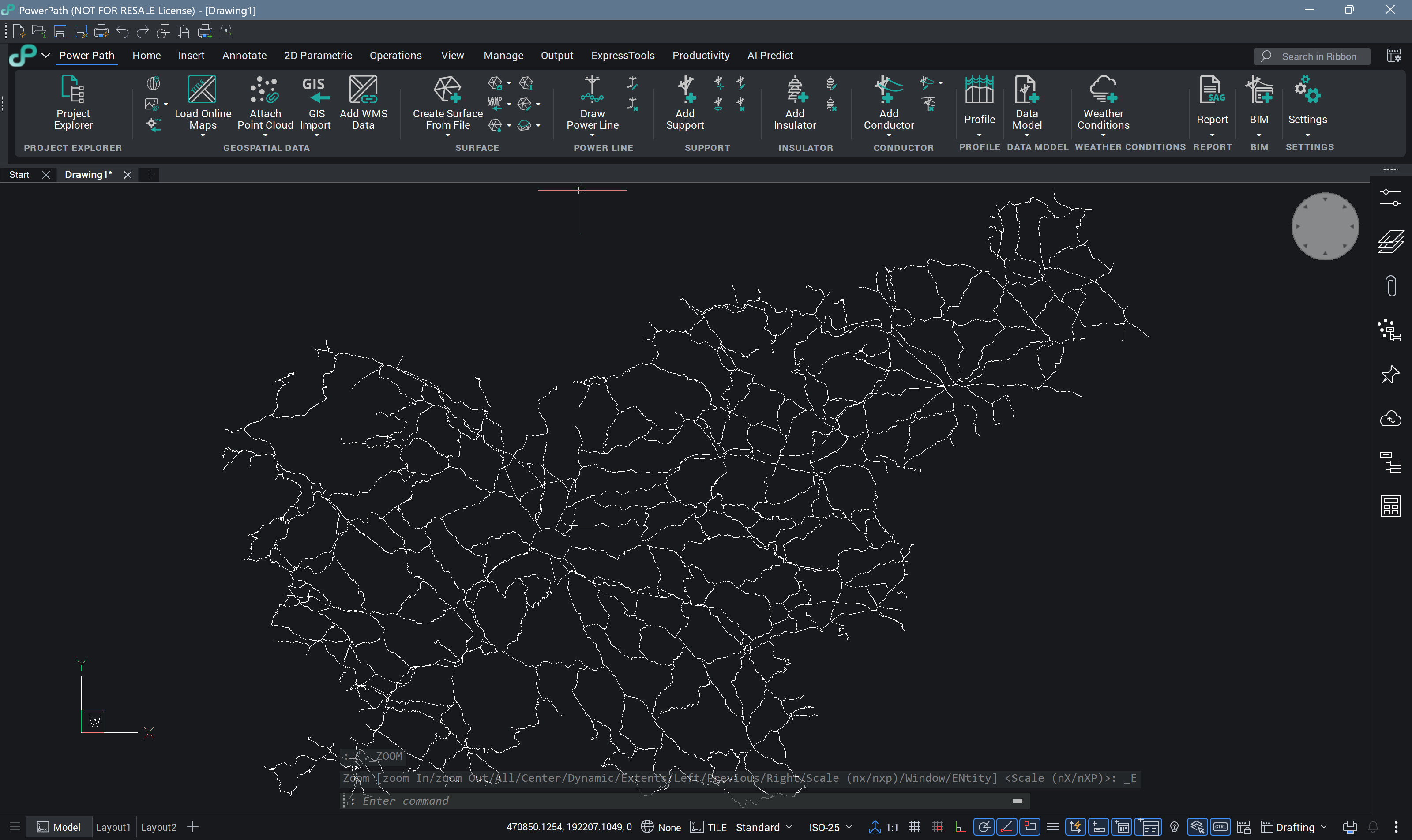Click the Add WMS Data icon
The width and height of the screenshot is (1412, 840).
point(363,104)
